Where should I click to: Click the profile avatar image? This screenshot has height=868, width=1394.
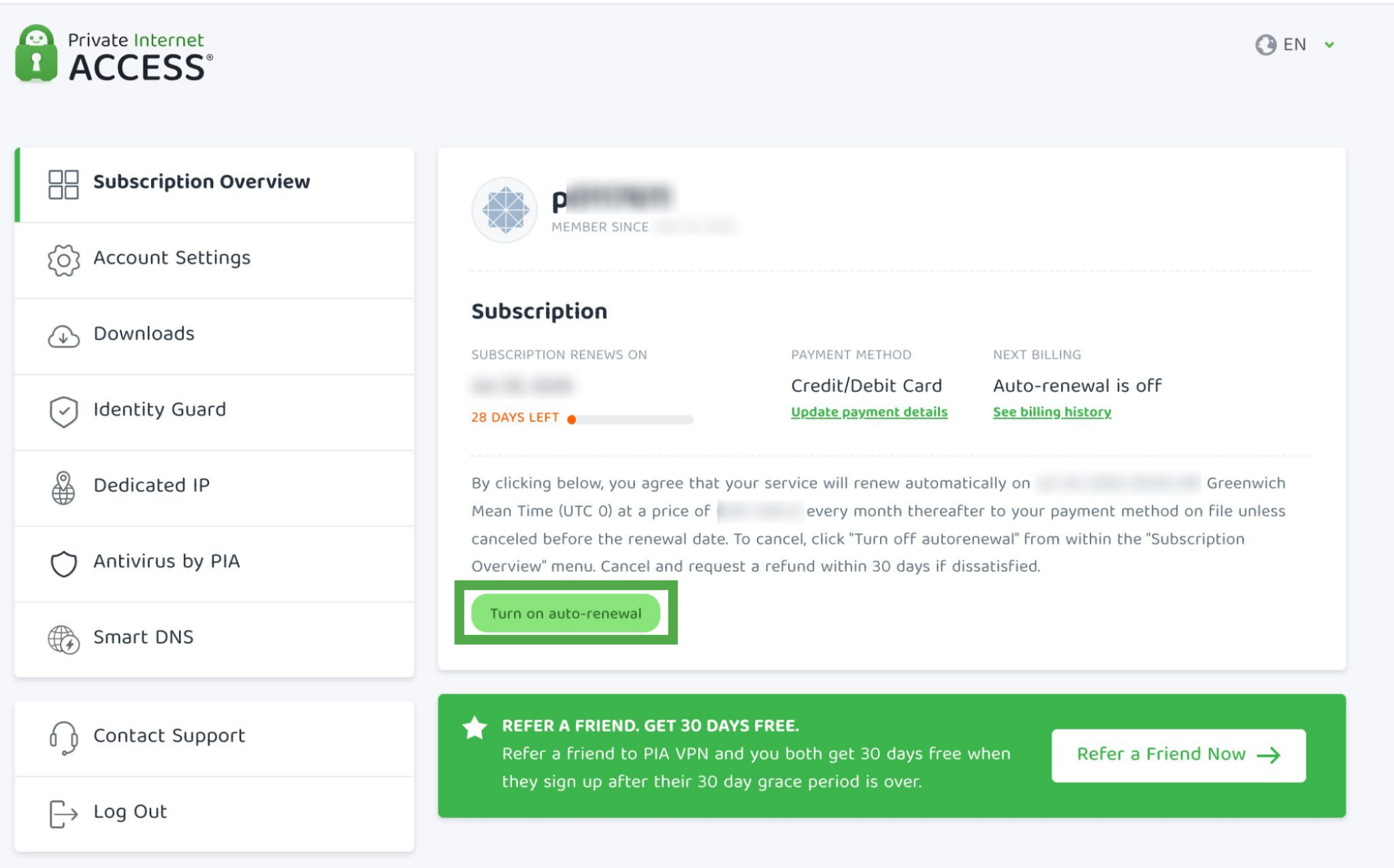pyautogui.click(x=505, y=210)
